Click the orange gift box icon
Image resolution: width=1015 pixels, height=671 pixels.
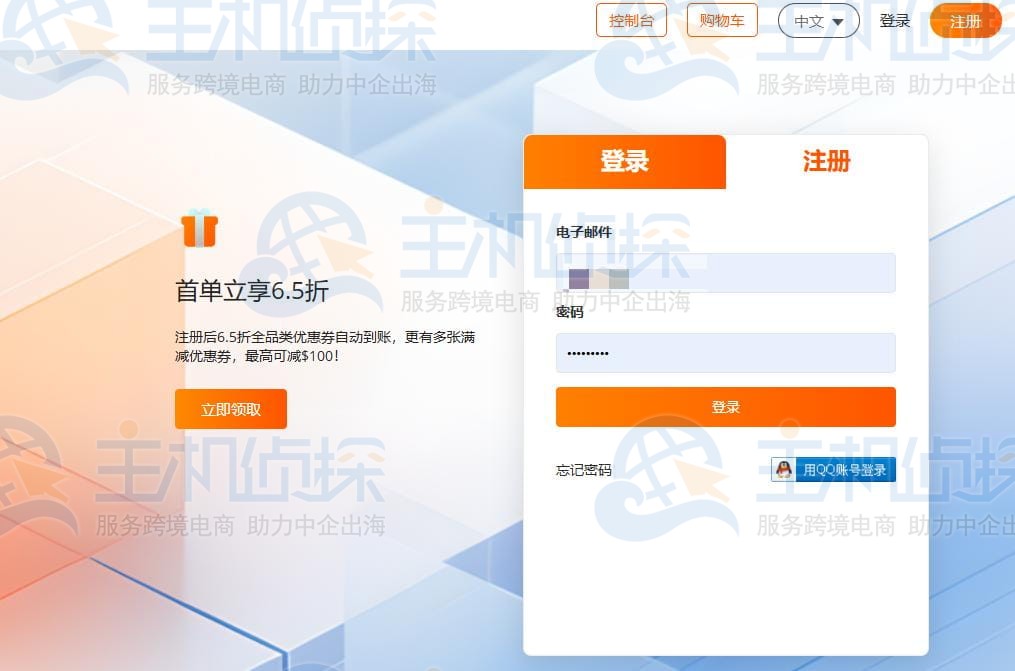pos(199,229)
